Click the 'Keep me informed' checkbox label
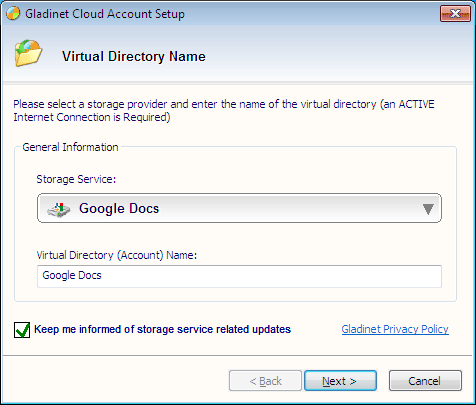This screenshot has width=476, height=405. point(162,329)
